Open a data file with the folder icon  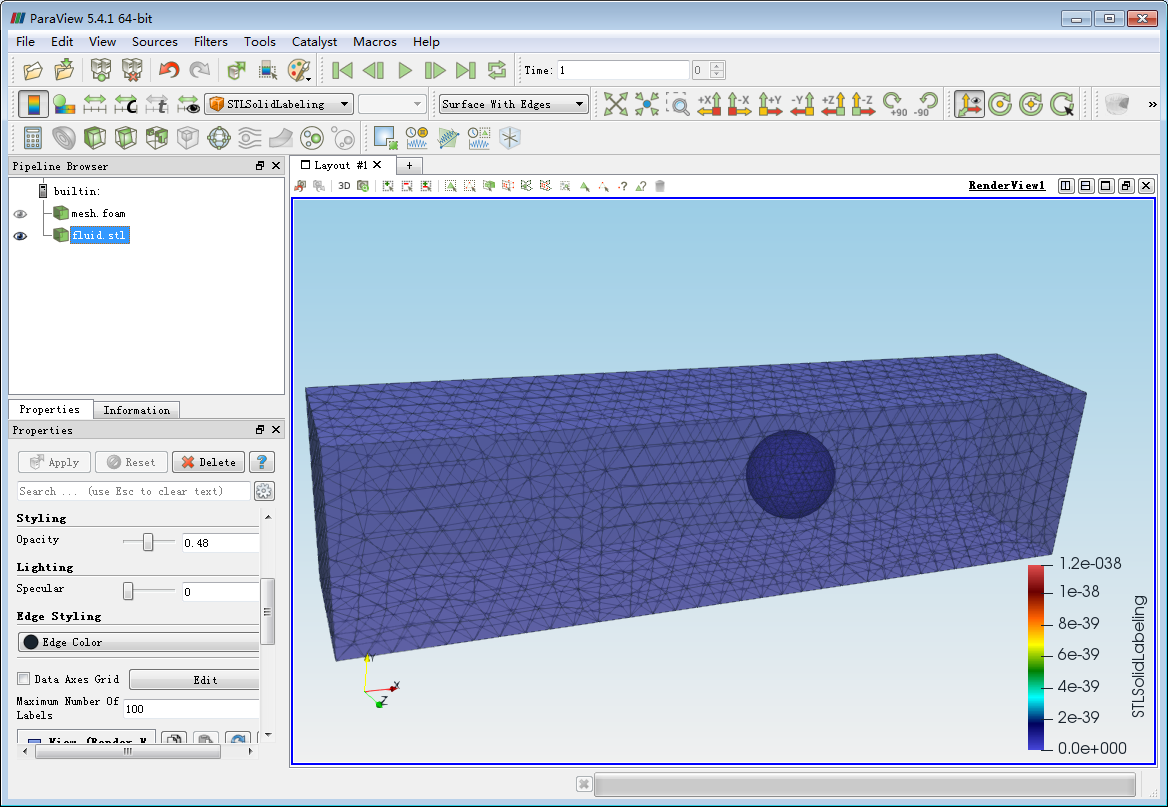[33, 70]
